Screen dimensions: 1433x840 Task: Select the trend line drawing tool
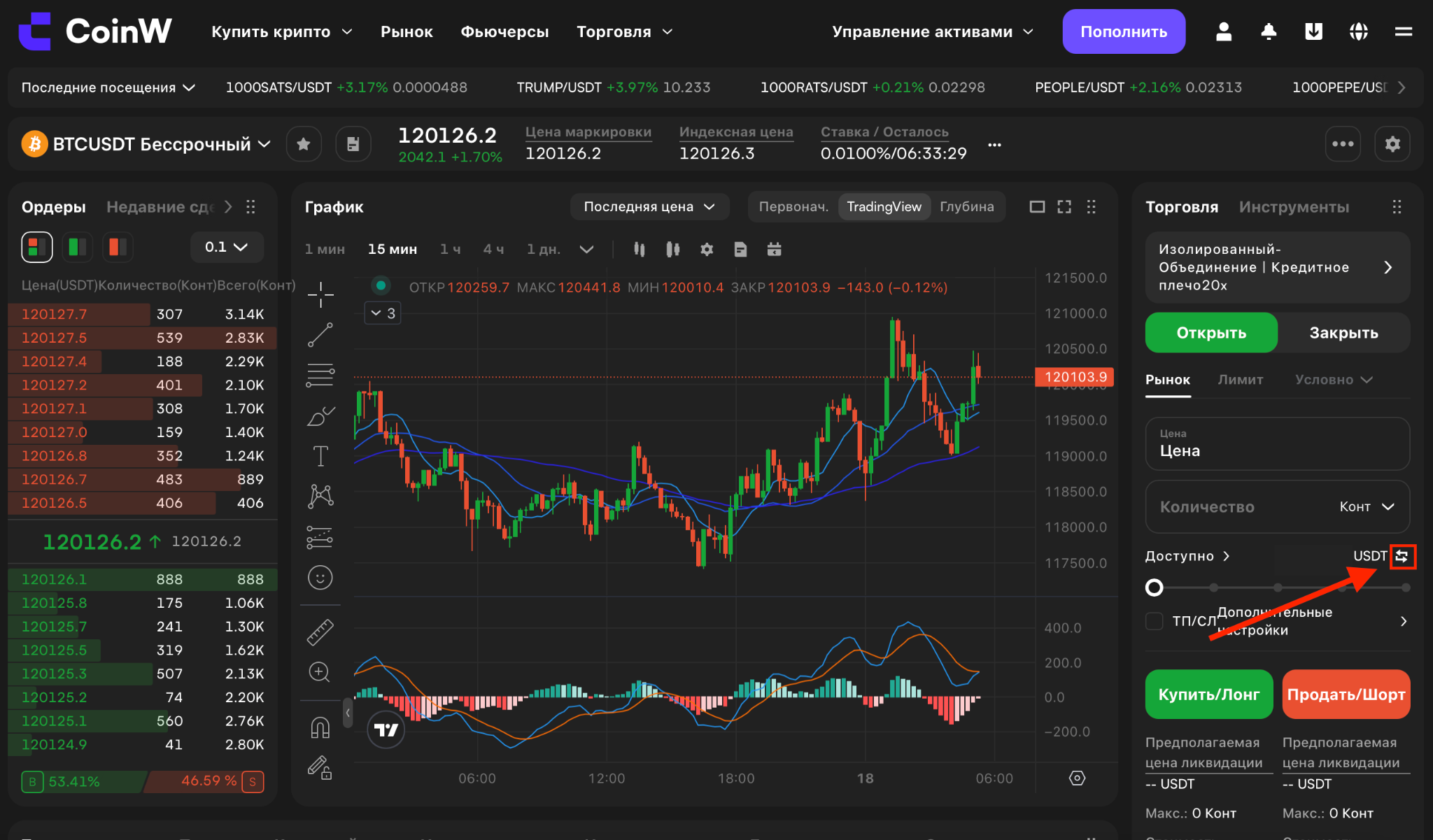(320, 335)
